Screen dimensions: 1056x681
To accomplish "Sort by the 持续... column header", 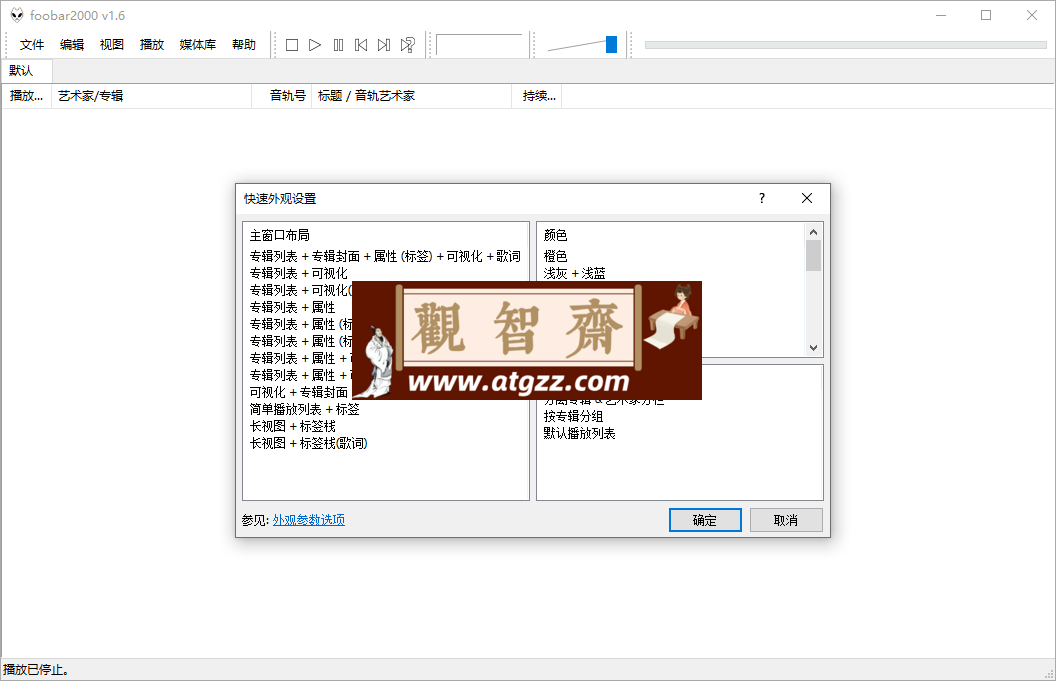I will pyautogui.click(x=537, y=96).
